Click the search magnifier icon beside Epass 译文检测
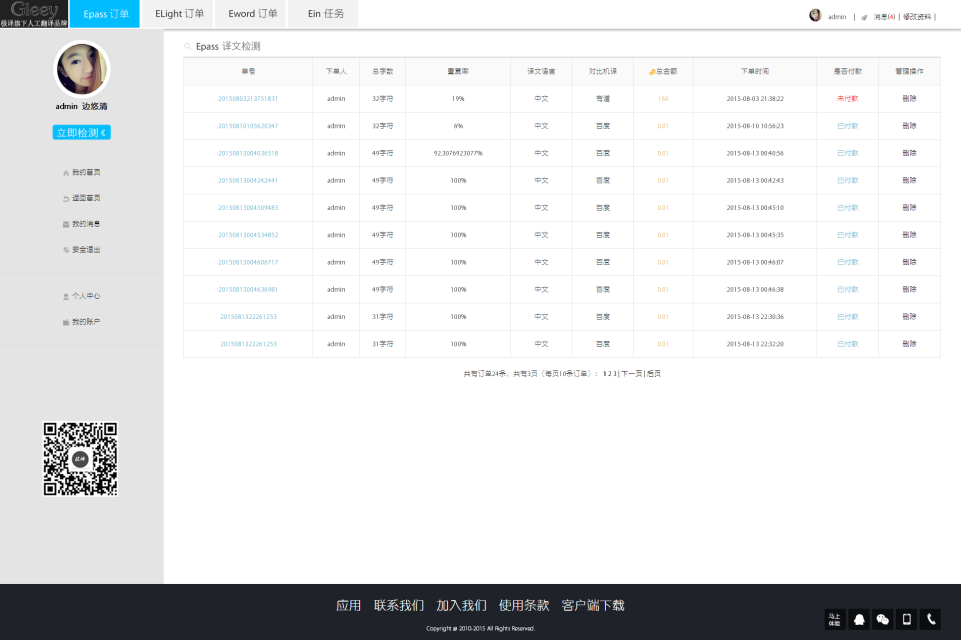Image resolution: width=961 pixels, height=640 pixels. click(187, 47)
